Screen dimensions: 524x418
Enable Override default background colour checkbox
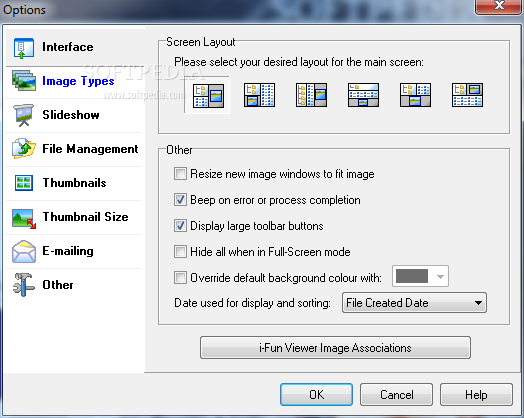click(180, 278)
